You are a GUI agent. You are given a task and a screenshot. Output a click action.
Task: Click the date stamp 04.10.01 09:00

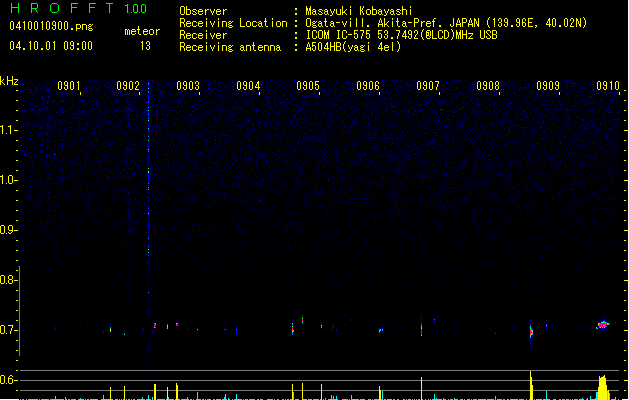coord(51,46)
